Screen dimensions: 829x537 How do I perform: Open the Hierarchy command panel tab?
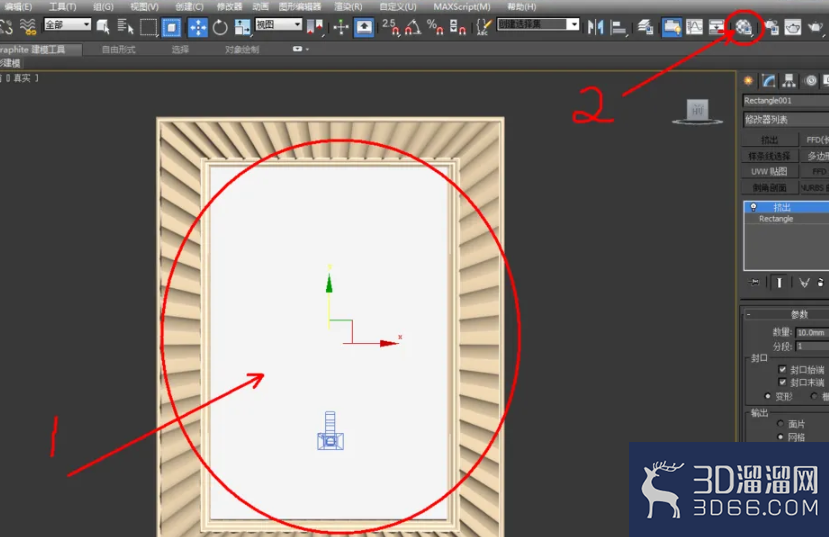(x=789, y=81)
